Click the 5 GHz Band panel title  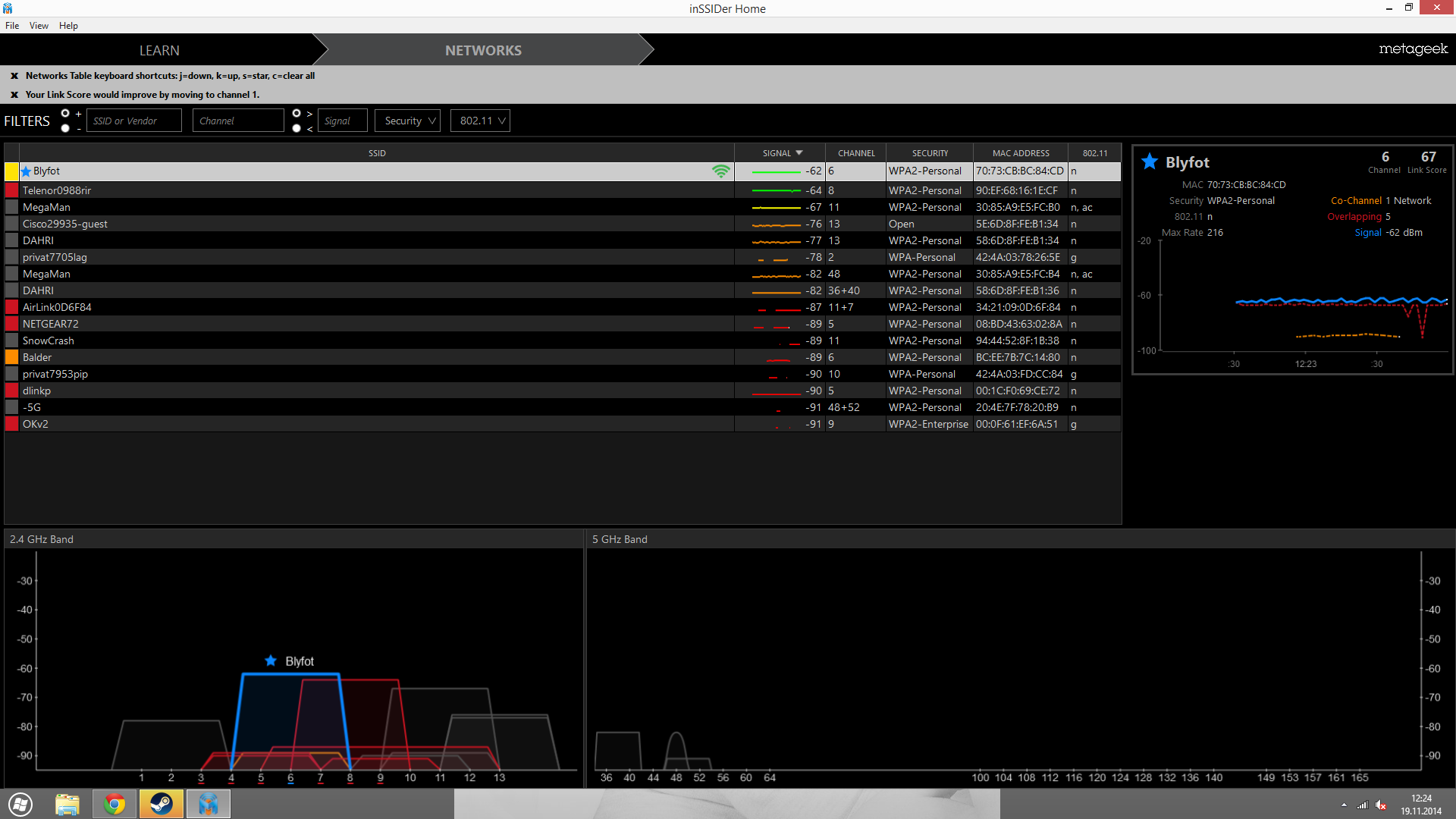pos(620,539)
